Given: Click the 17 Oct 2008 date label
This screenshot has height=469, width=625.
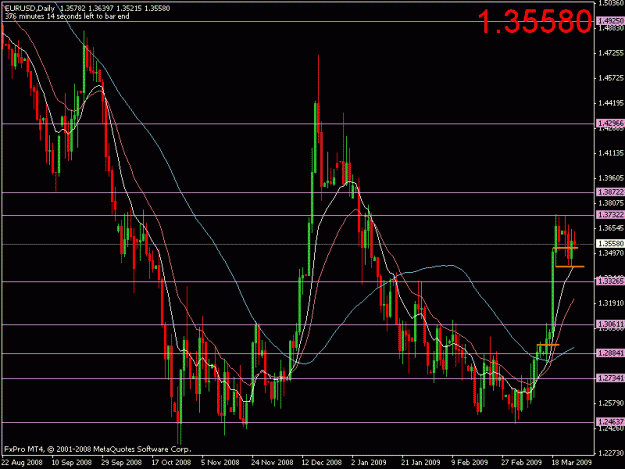Looking at the screenshot, I should pos(171,463).
